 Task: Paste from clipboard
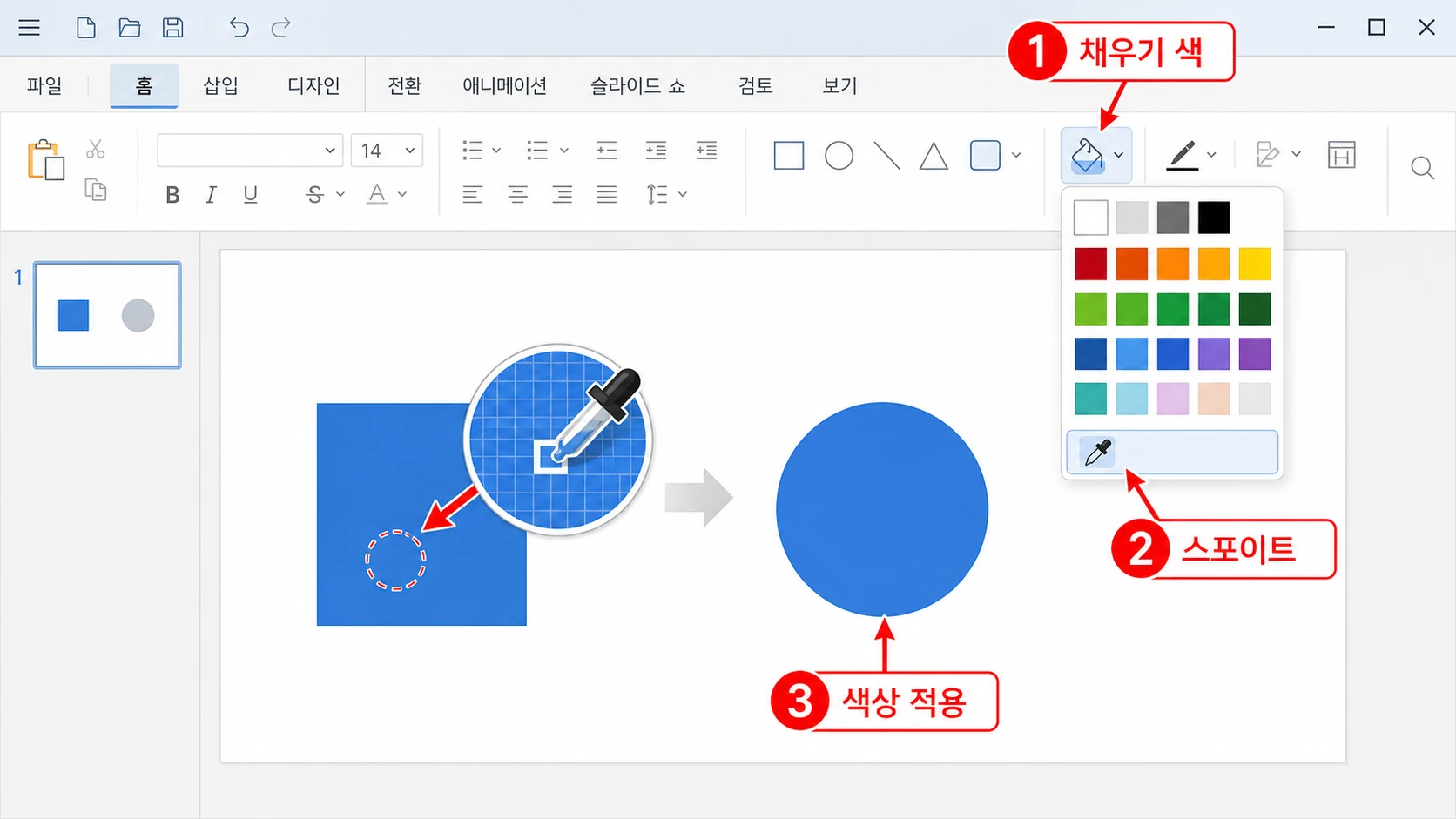pos(46,160)
